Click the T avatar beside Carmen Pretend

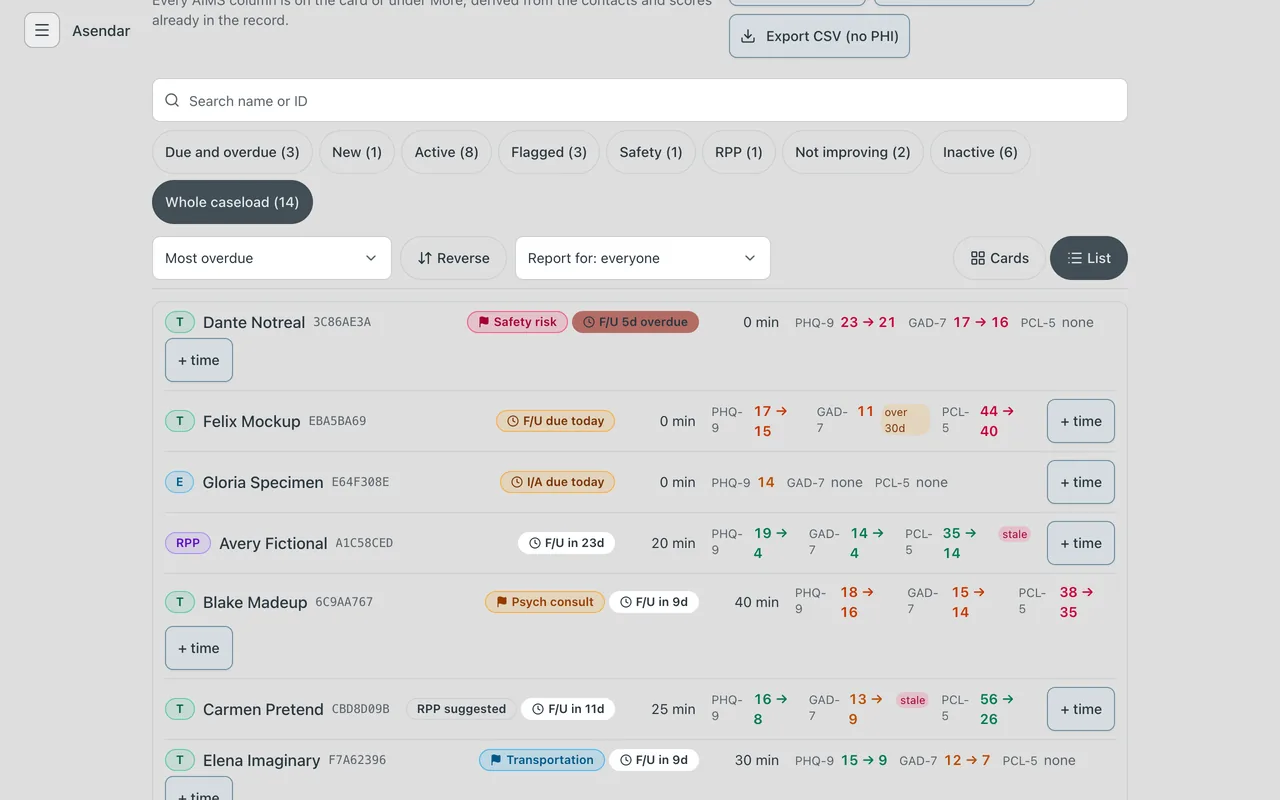(x=180, y=709)
